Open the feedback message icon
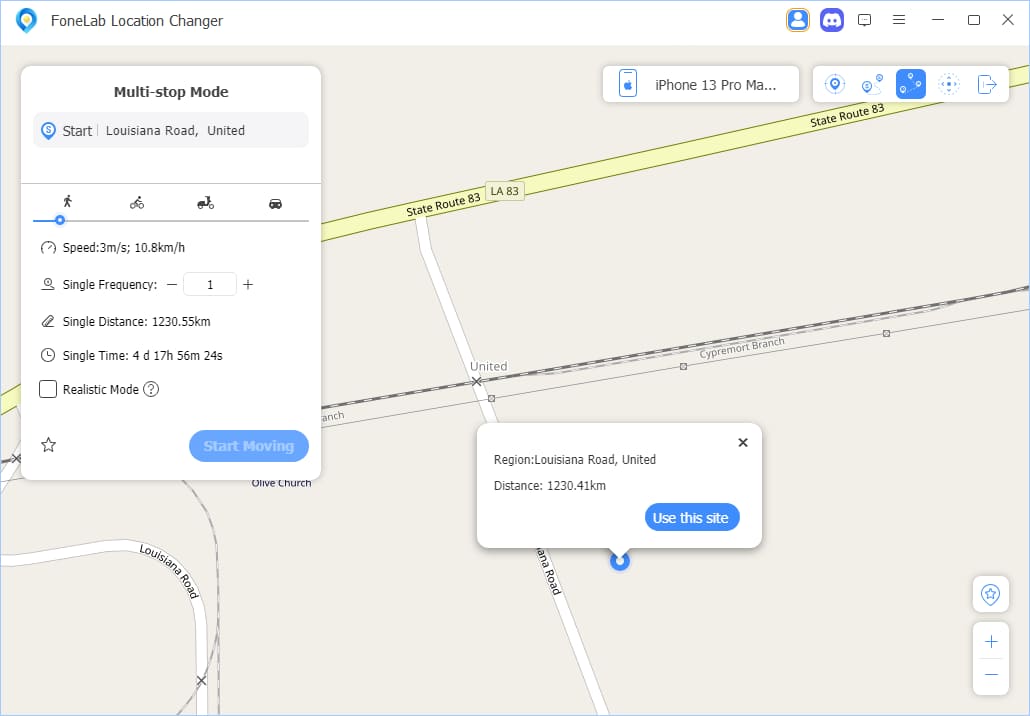This screenshot has width=1030, height=716. click(x=864, y=20)
